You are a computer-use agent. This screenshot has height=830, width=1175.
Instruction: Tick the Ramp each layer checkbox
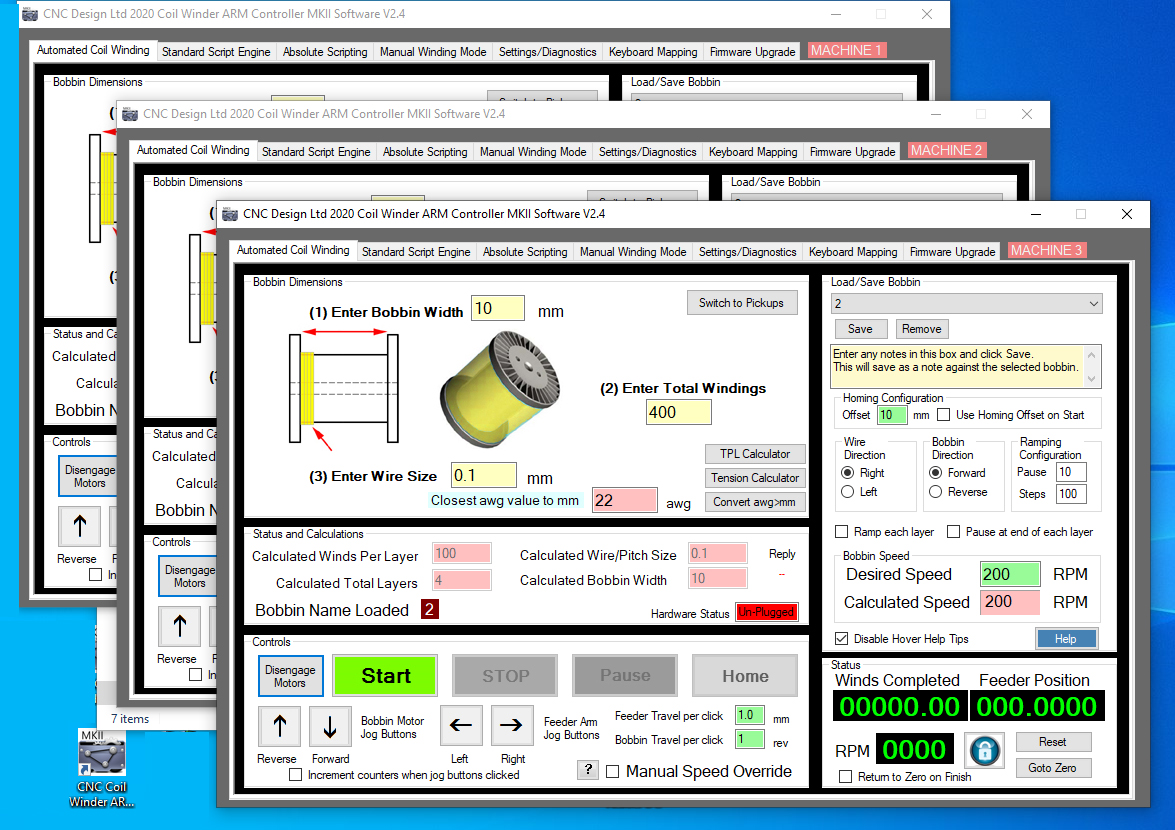tap(842, 531)
